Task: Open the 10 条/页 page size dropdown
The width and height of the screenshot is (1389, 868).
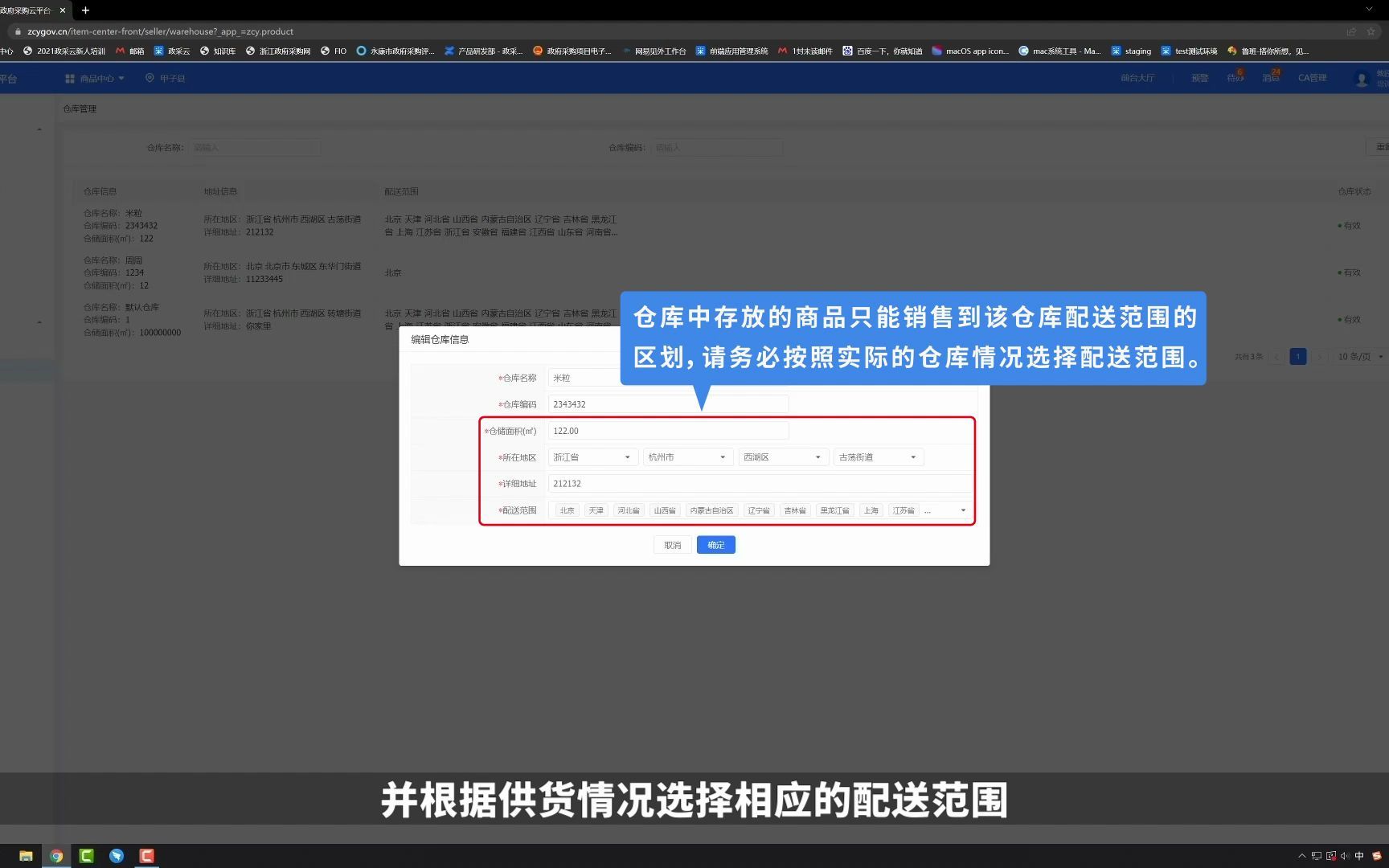Action: pyautogui.click(x=1359, y=357)
